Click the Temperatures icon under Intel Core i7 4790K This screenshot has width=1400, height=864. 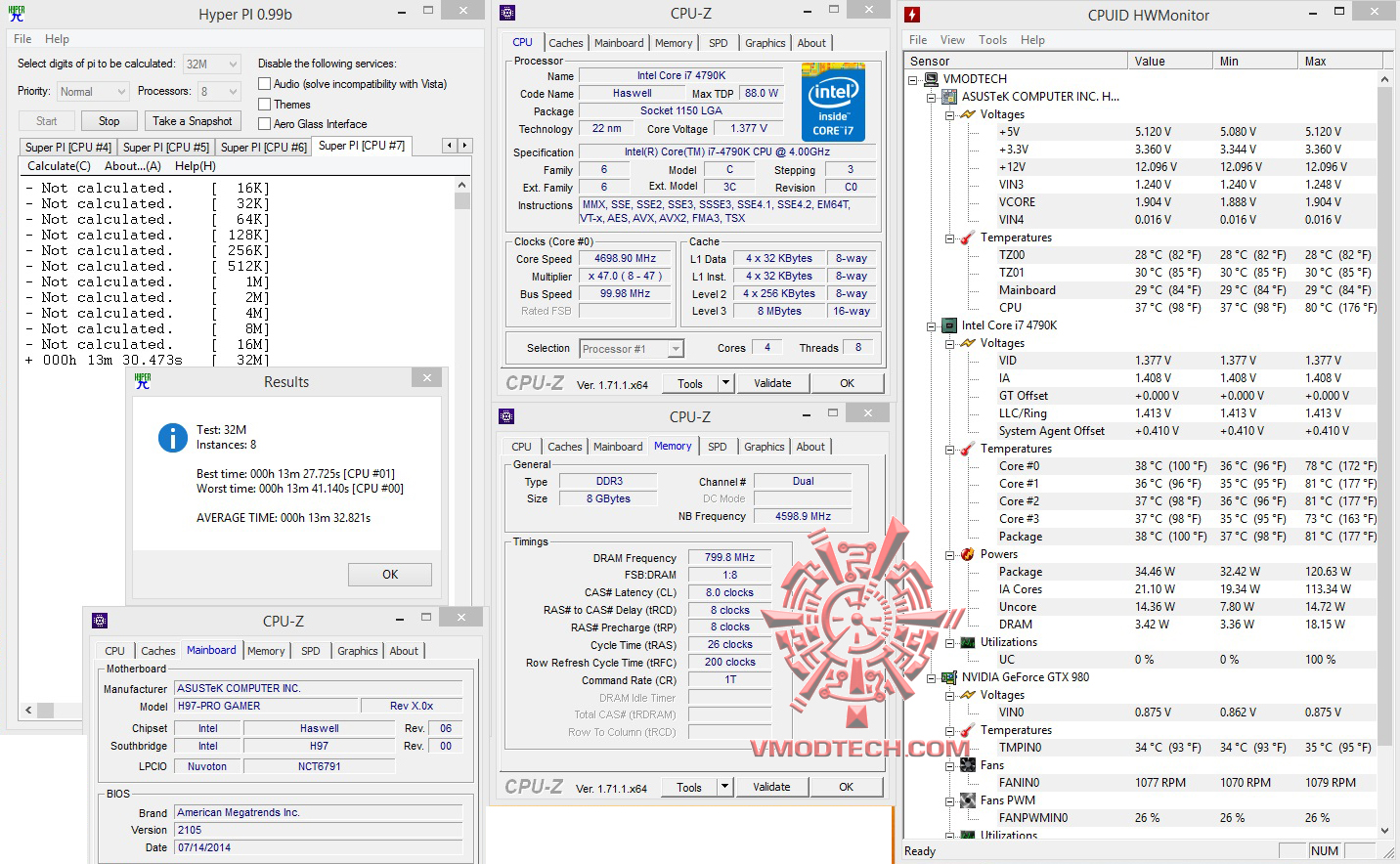pos(968,449)
